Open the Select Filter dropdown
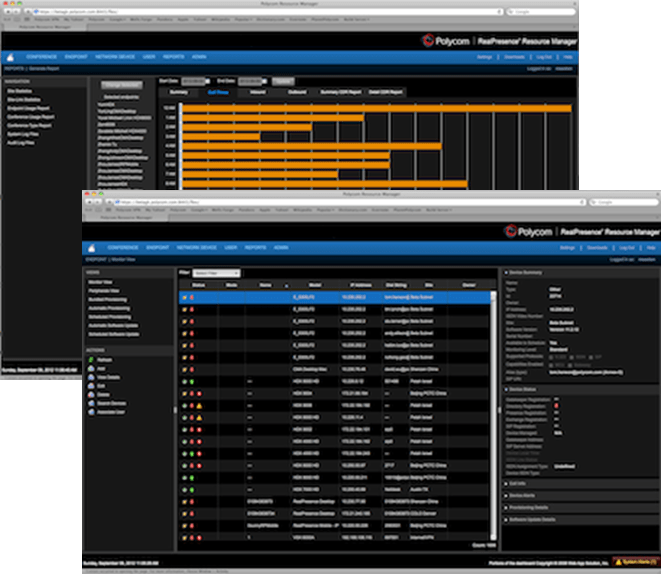This screenshot has width=661, height=574. tap(216, 273)
